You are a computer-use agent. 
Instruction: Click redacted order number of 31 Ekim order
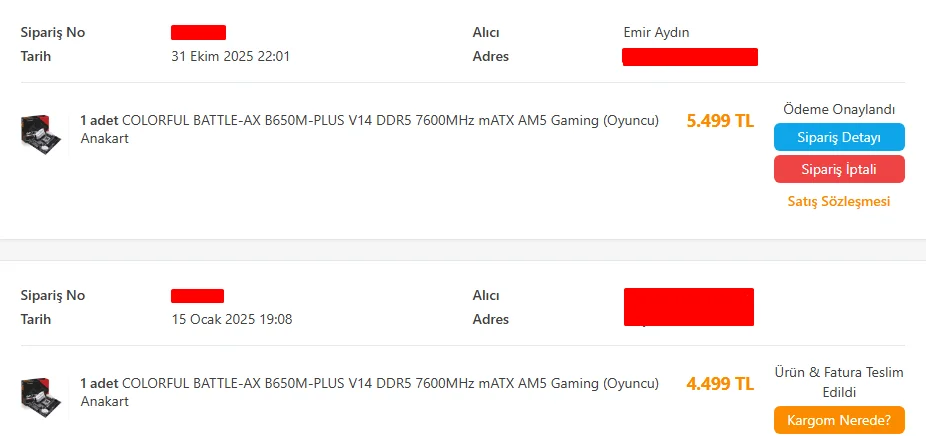point(198,33)
